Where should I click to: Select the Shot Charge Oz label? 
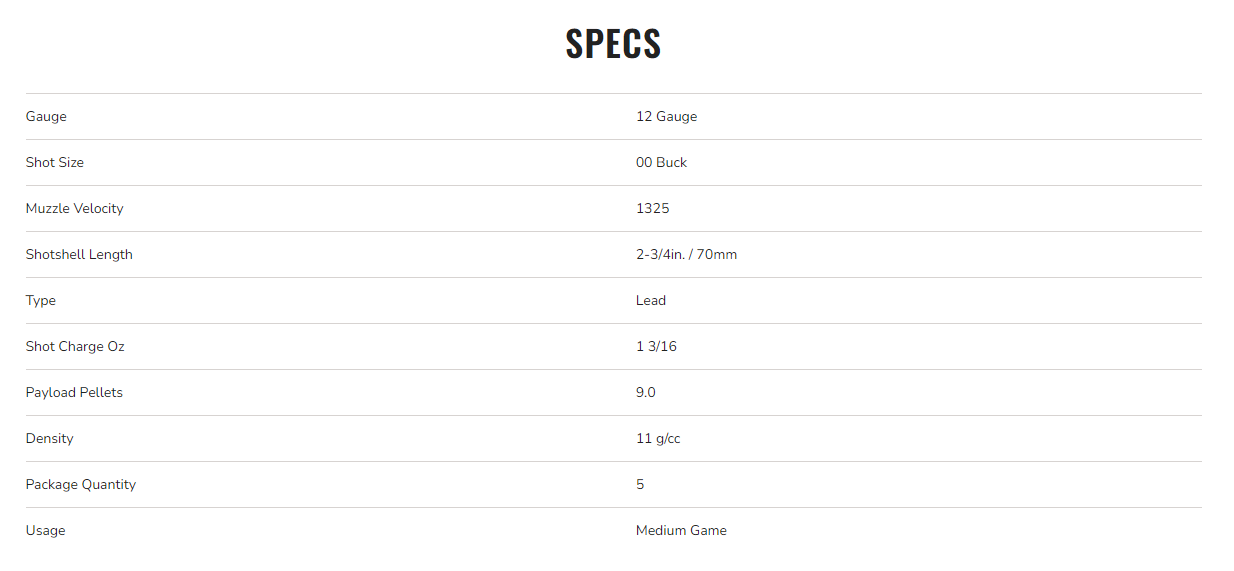point(75,346)
